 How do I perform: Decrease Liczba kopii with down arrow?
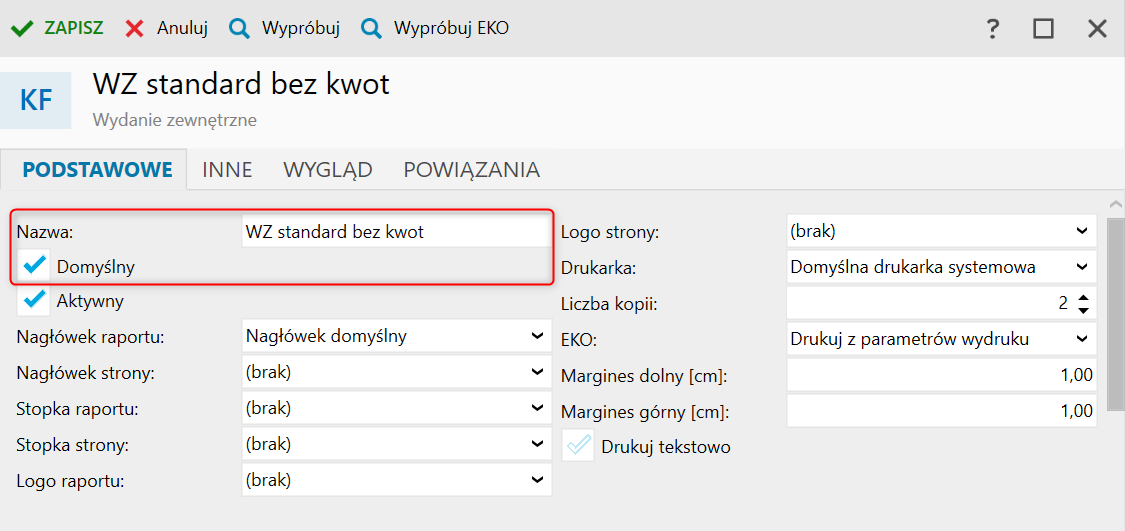(1084, 308)
